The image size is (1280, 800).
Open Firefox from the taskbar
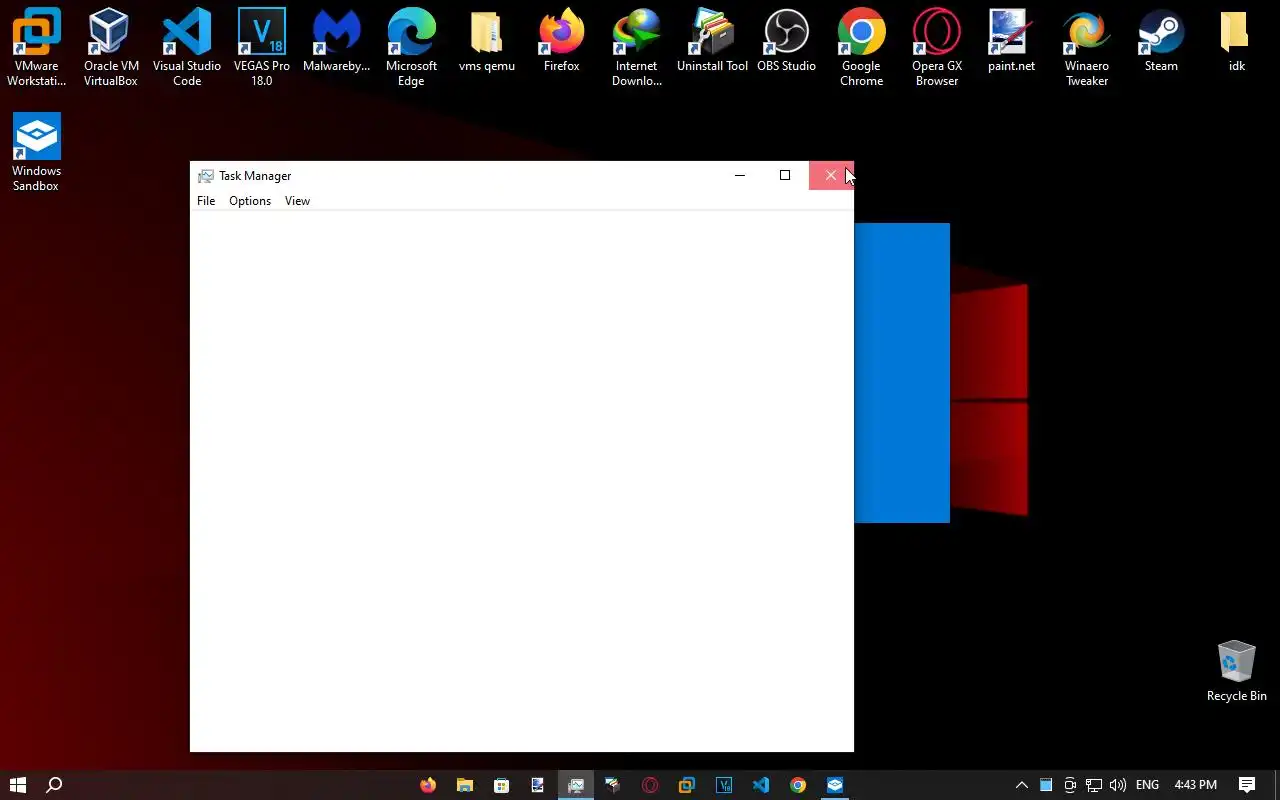428,785
